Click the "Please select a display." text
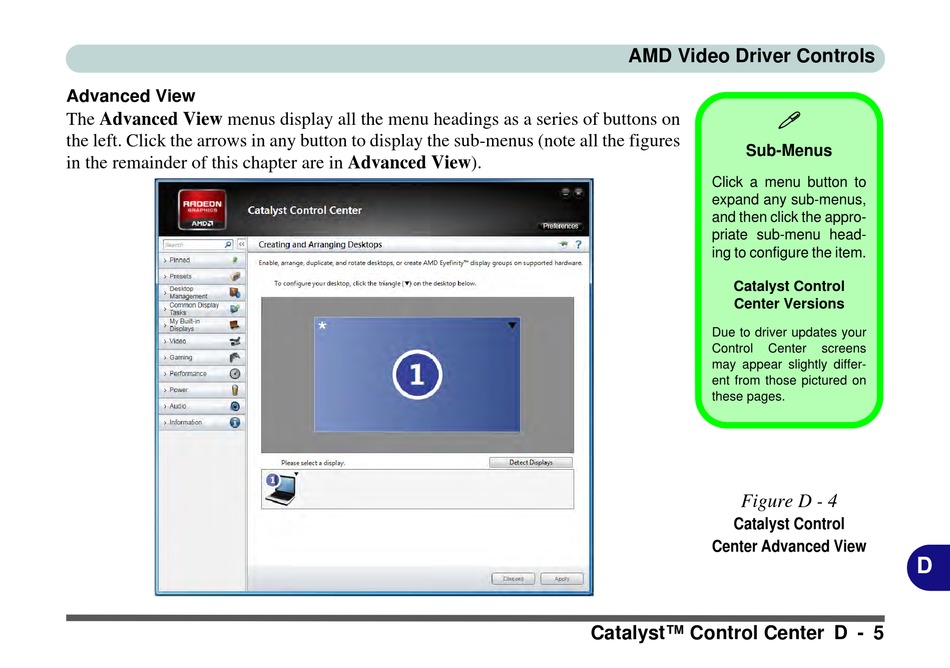950x668 pixels. (313, 463)
